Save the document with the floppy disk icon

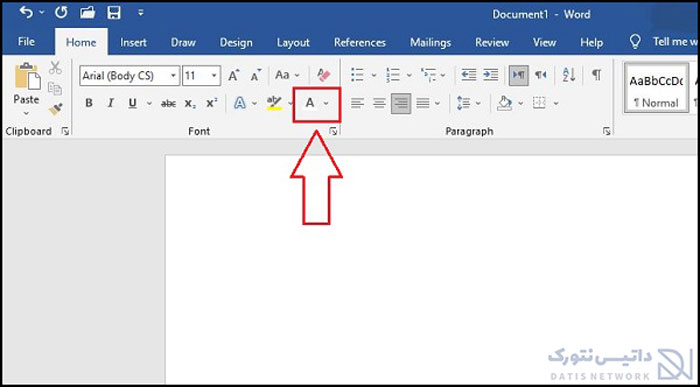[x=114, y=13]
